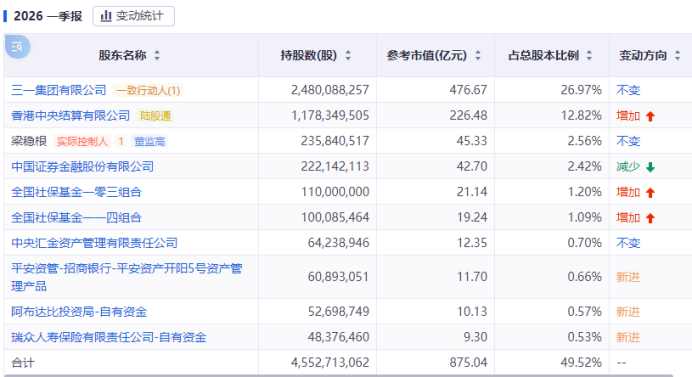
Task: Click the round search-list icon above the table
Action: [x=18, y=46]
